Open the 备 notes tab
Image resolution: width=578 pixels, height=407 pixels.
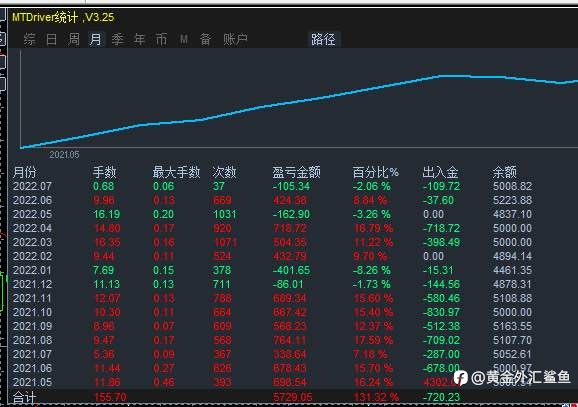(x=205, y=39)
